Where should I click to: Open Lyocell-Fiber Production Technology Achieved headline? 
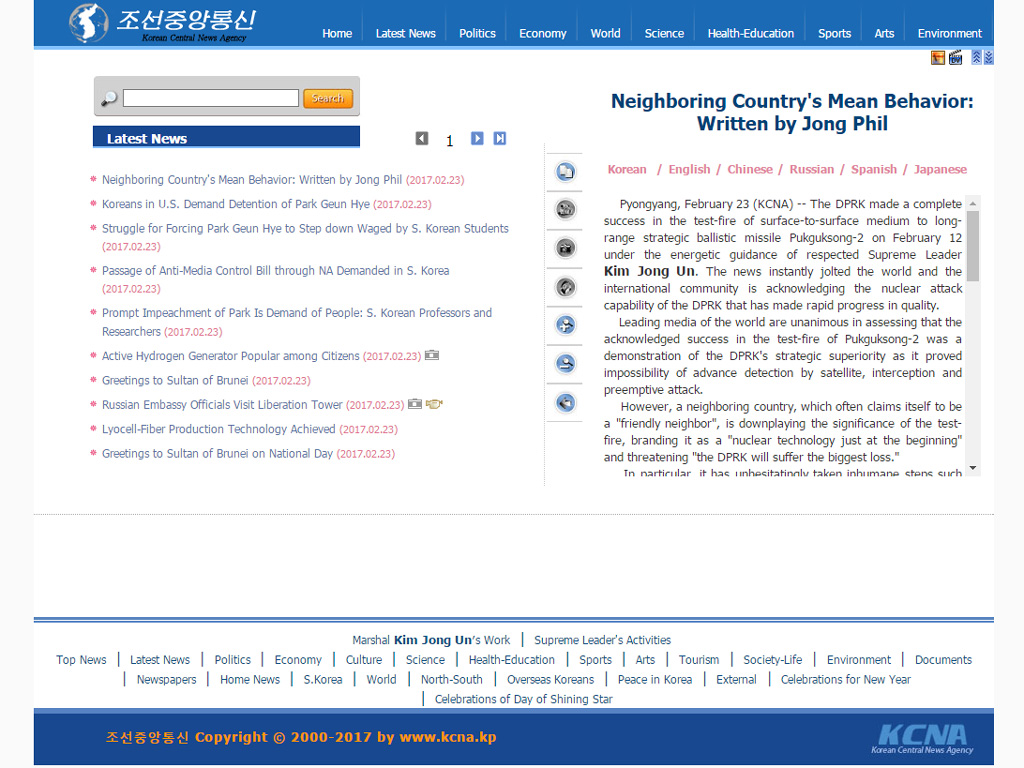coord(219,429)
